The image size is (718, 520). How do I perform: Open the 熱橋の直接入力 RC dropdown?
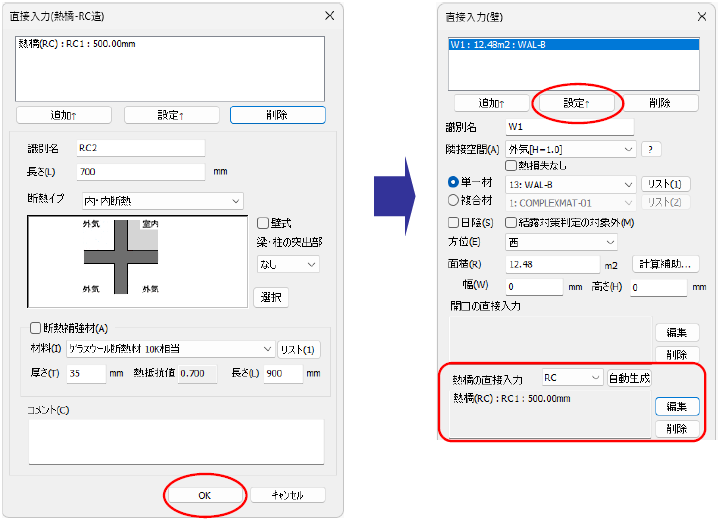point(572,377)
